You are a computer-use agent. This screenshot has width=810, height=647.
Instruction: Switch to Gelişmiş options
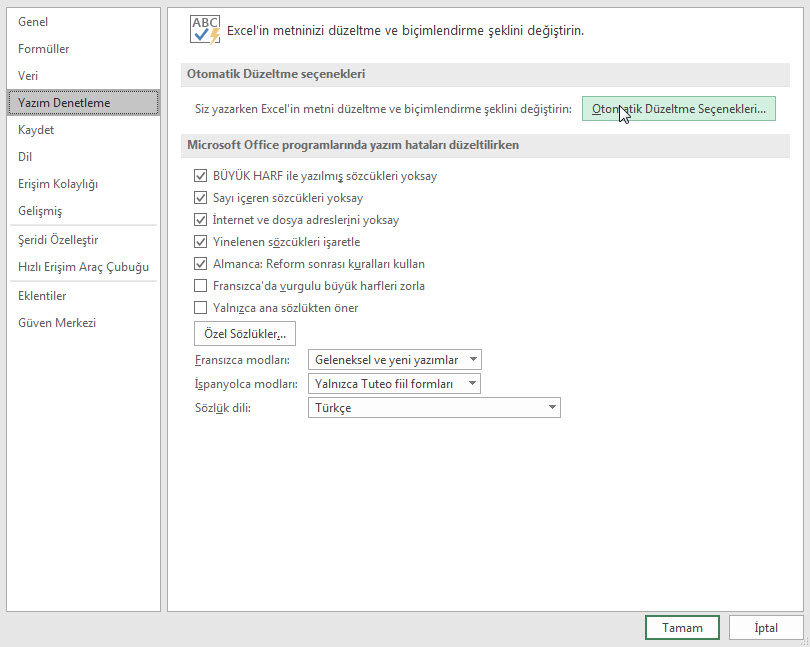tap(83, 210)
